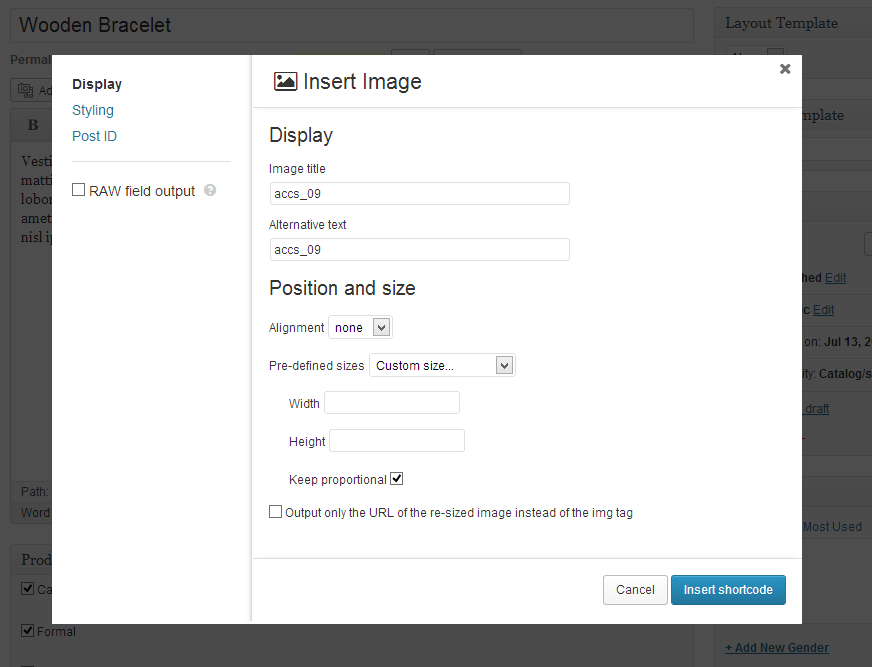Uncheck Keep proportional
The height and width of the screenshot is (667, 872).
pyautogui.click(x=397, y=478)
